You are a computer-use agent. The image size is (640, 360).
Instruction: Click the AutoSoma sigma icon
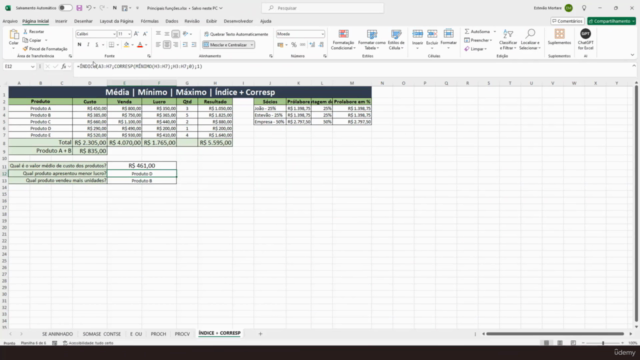(467, 31)
